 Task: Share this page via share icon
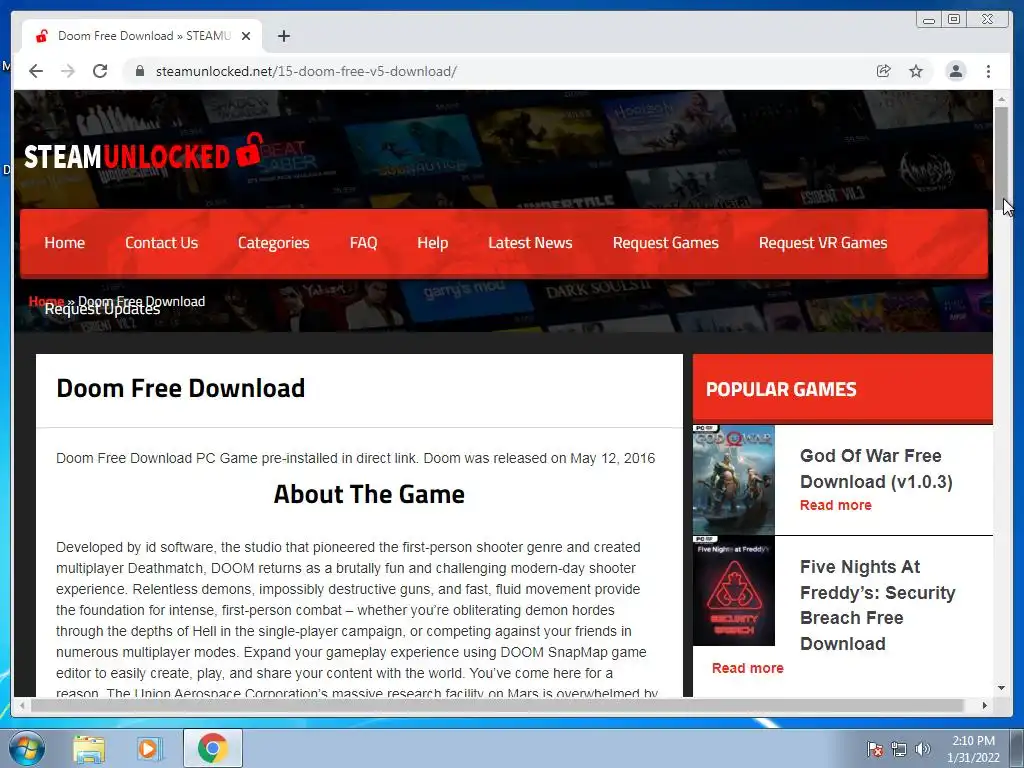coord(883,71)
